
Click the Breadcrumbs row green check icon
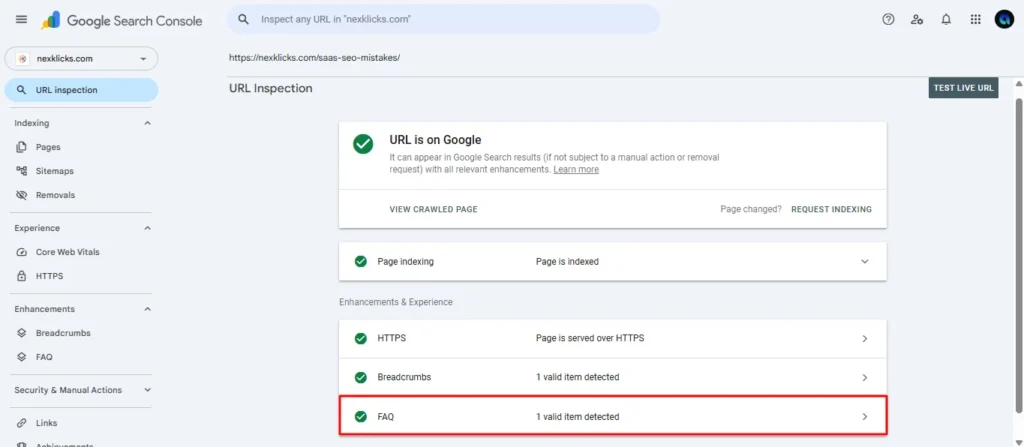click(x=360, y=377)
